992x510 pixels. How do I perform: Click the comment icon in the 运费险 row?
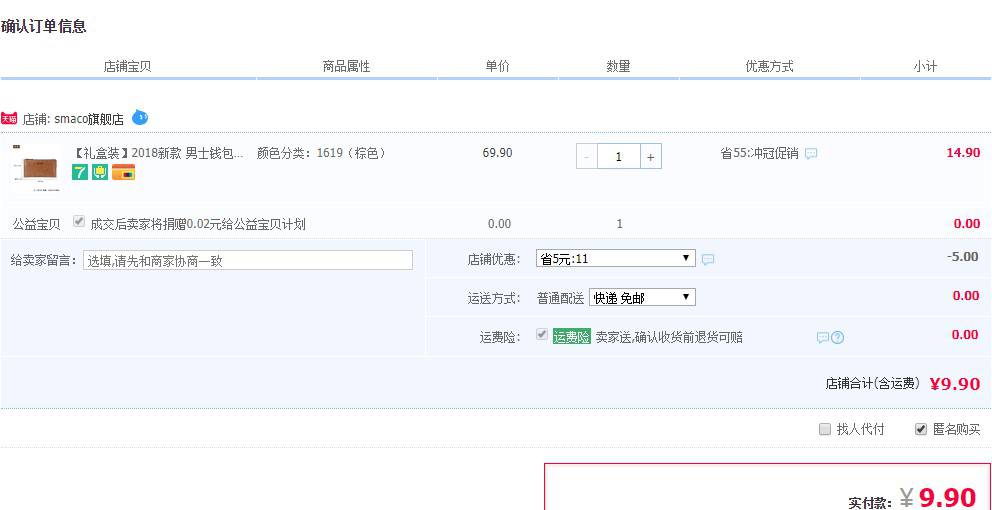[822, 338]
